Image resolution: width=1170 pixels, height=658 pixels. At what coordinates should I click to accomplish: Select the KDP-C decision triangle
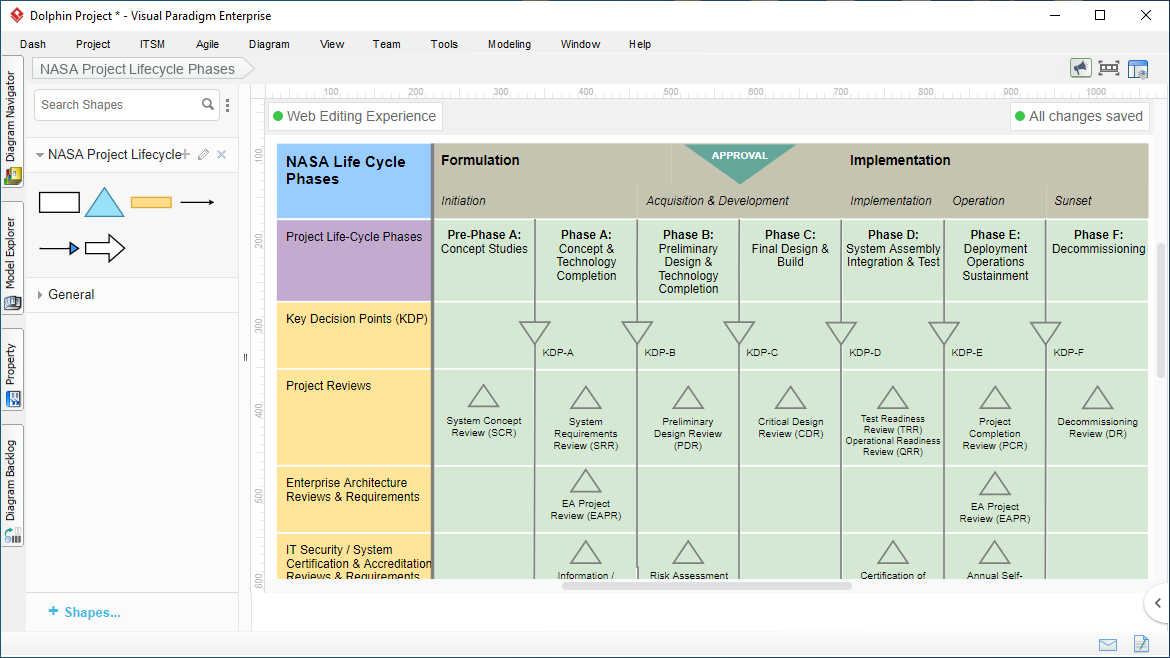(x=739, y=332)
